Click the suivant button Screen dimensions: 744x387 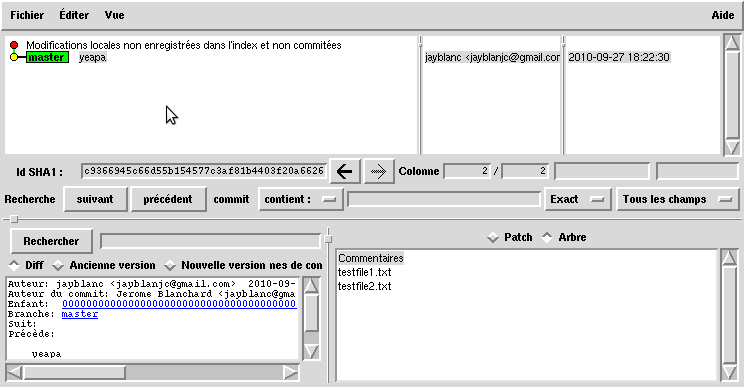95,199
